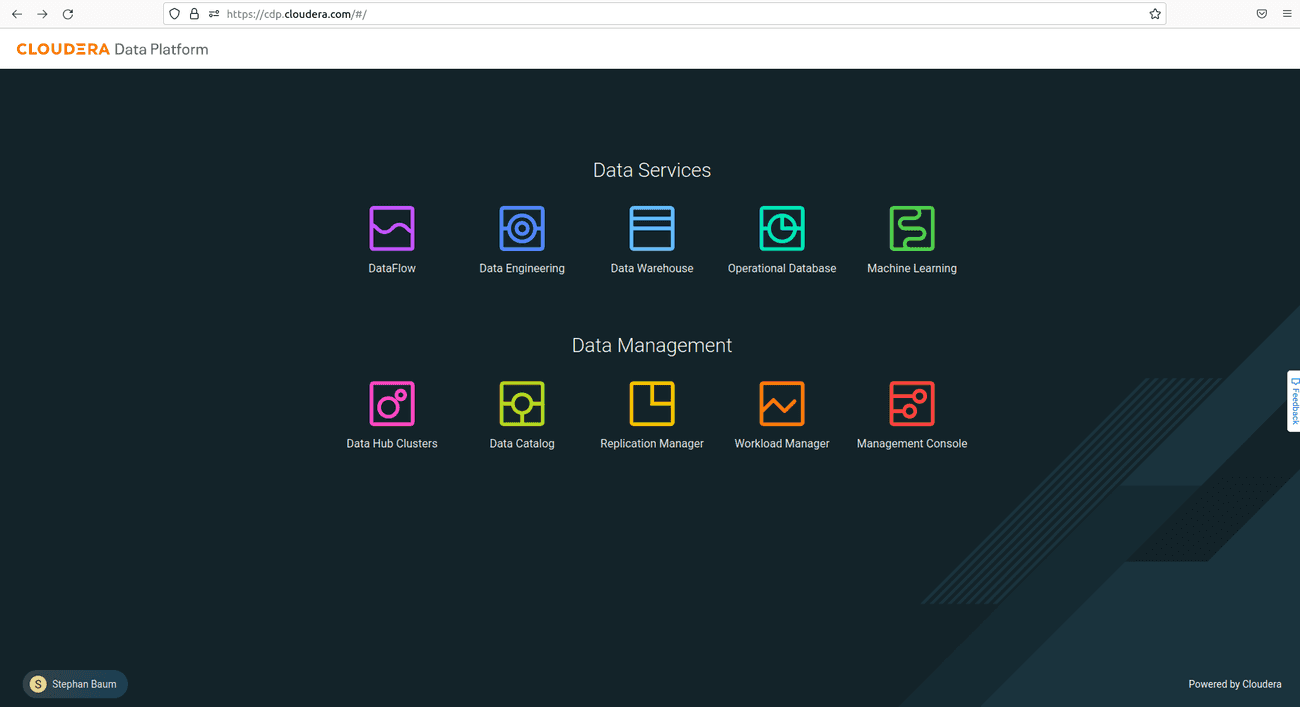Open the Management Console icon
This screenshot has width=1300, height=707.
pyautogui.click(x=912, y=404)
